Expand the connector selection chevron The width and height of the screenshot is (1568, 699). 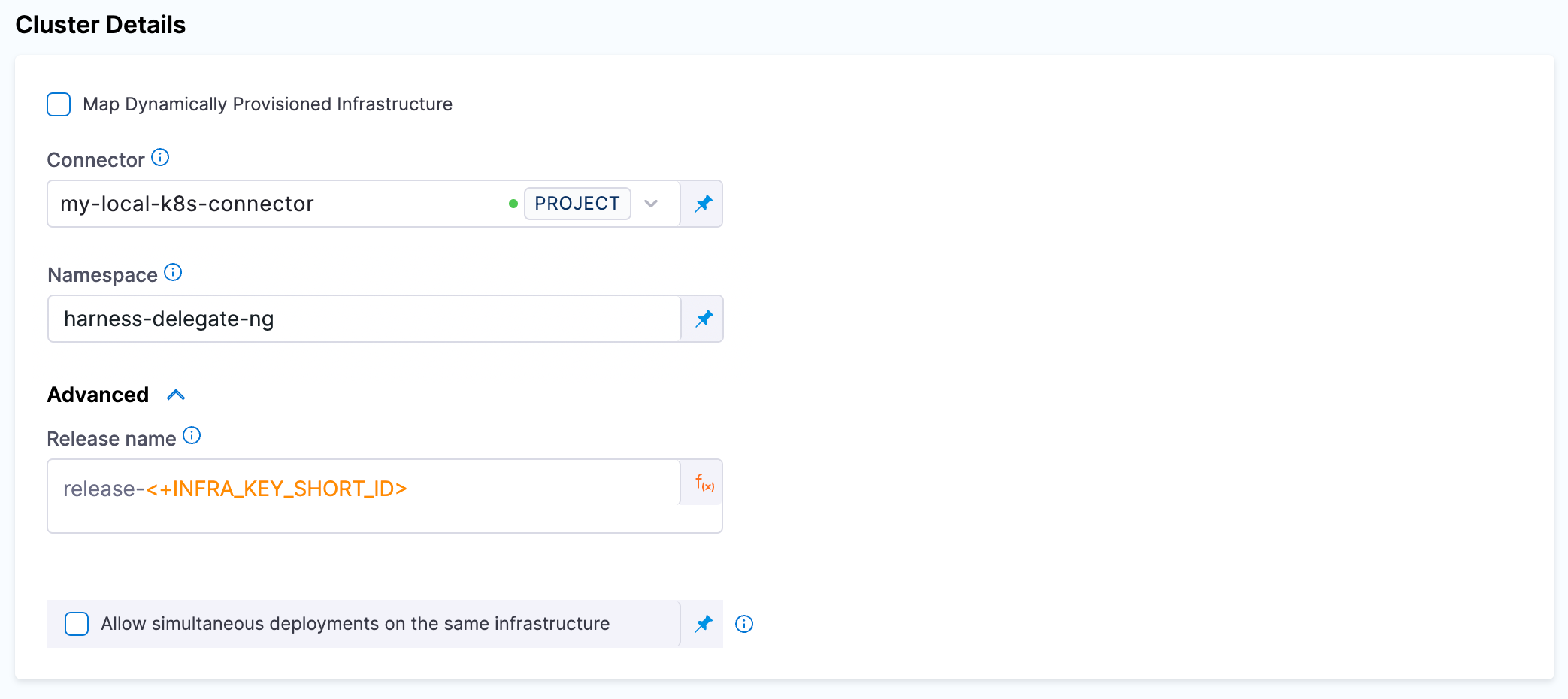pos(651,204)
